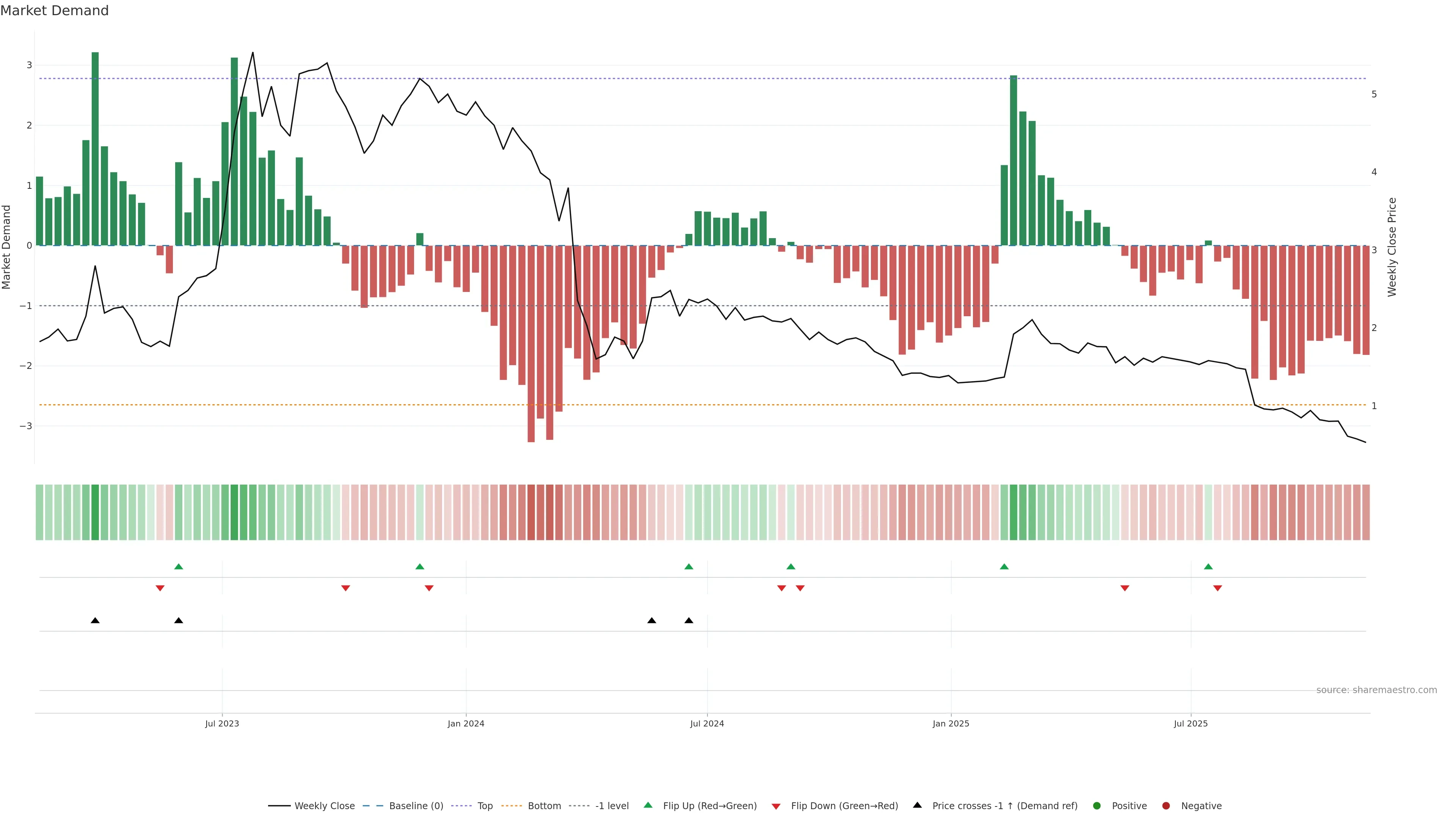Click green flip-up marker just before Jul 2024
Image resolution: width=1456 pixels, height=819 pixels.
(689, 566)
